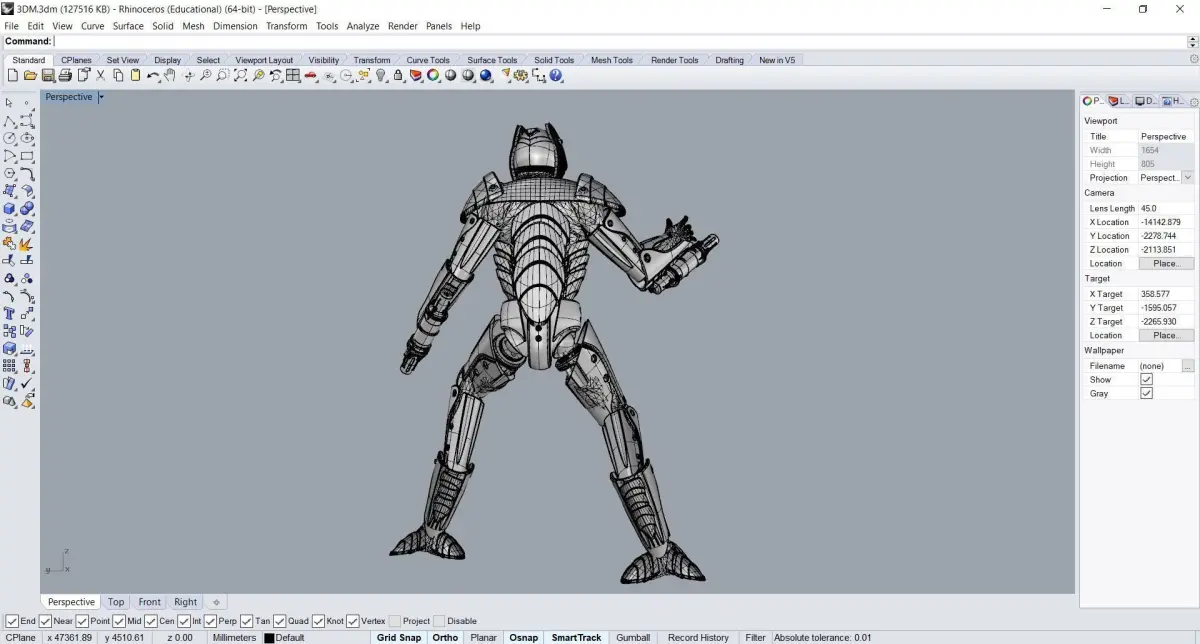
Task: Click the Save diskette icon
Action: 47,76
